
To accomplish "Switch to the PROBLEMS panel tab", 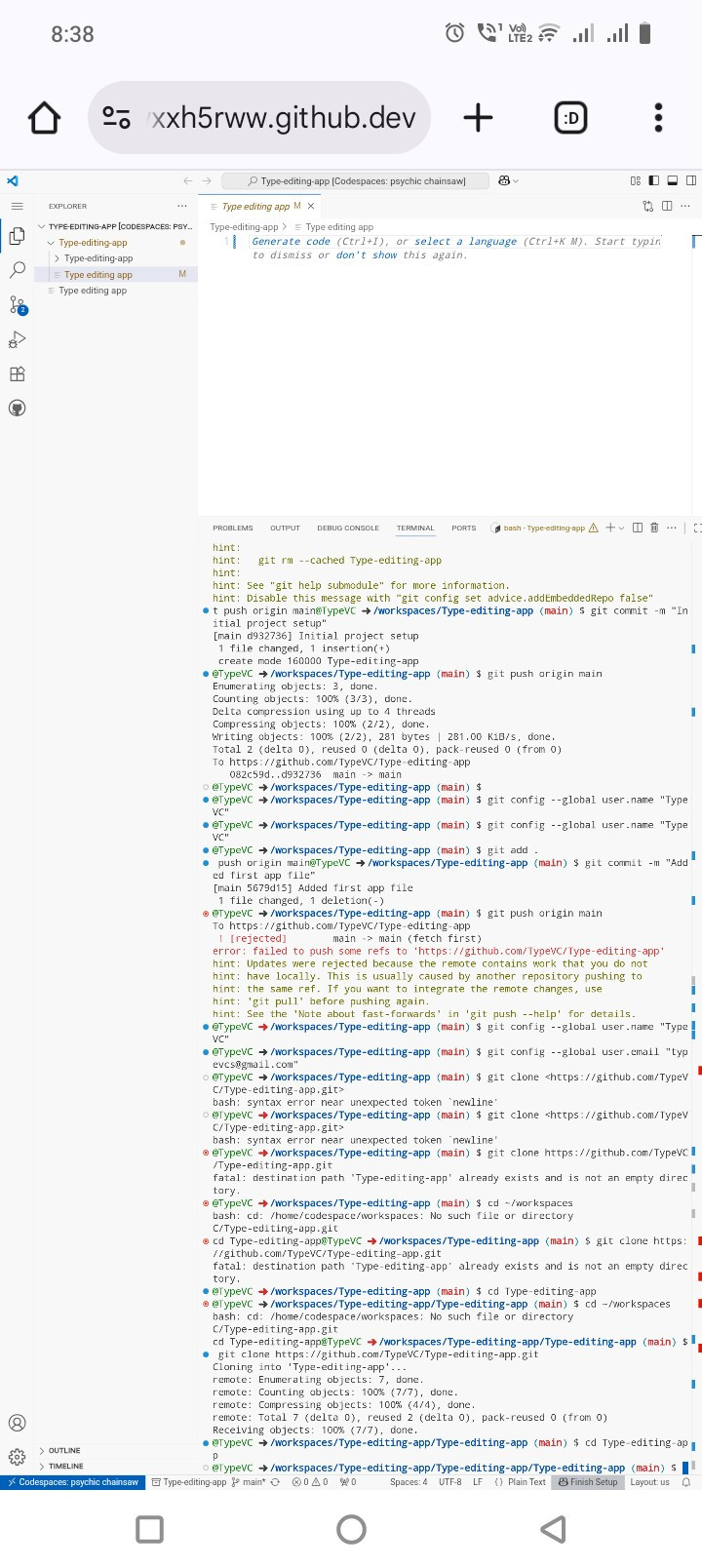I will [233, 528].
